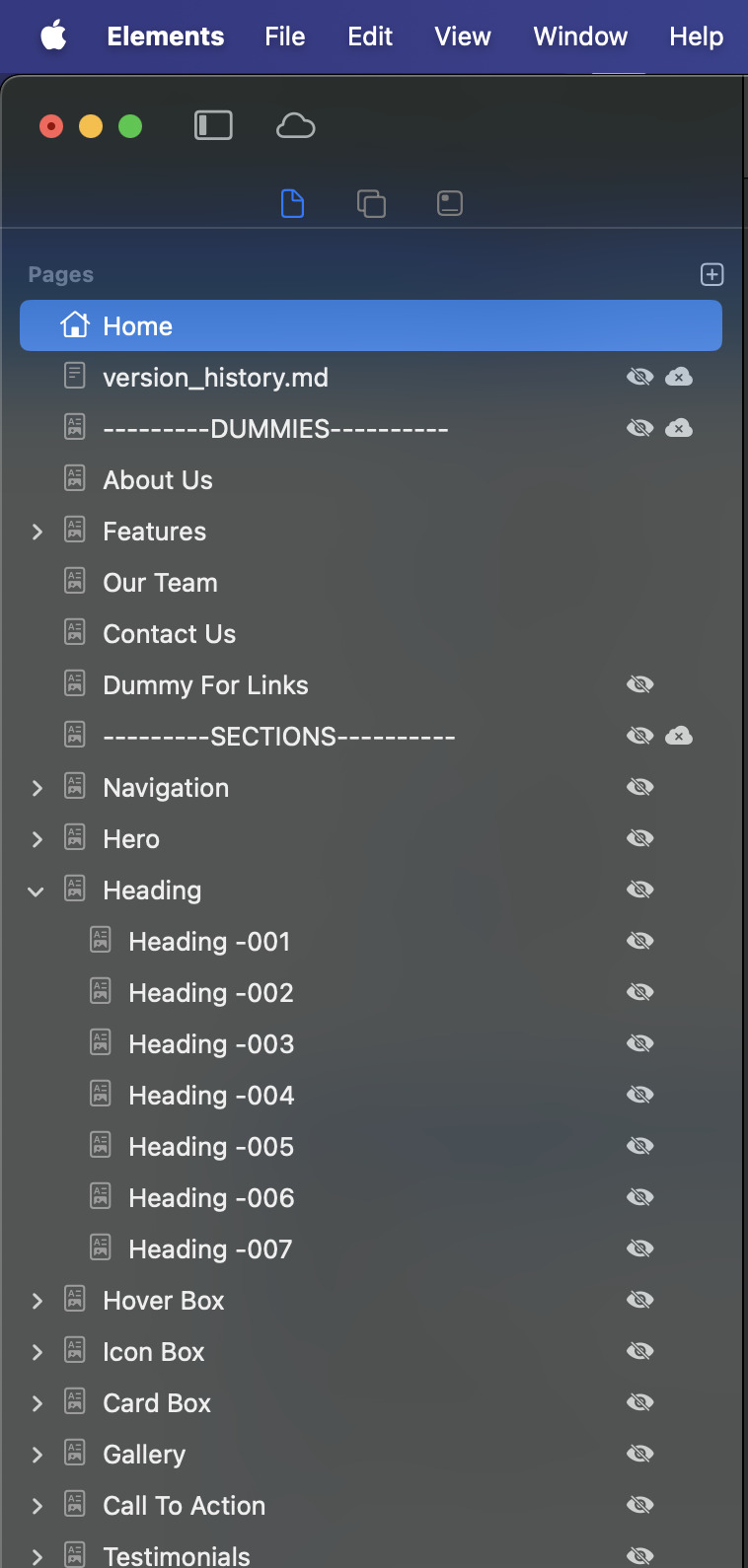Click the cloud sync icon in toolbar
Viewport: 748px width, 1568px height.
coord(295,126)
